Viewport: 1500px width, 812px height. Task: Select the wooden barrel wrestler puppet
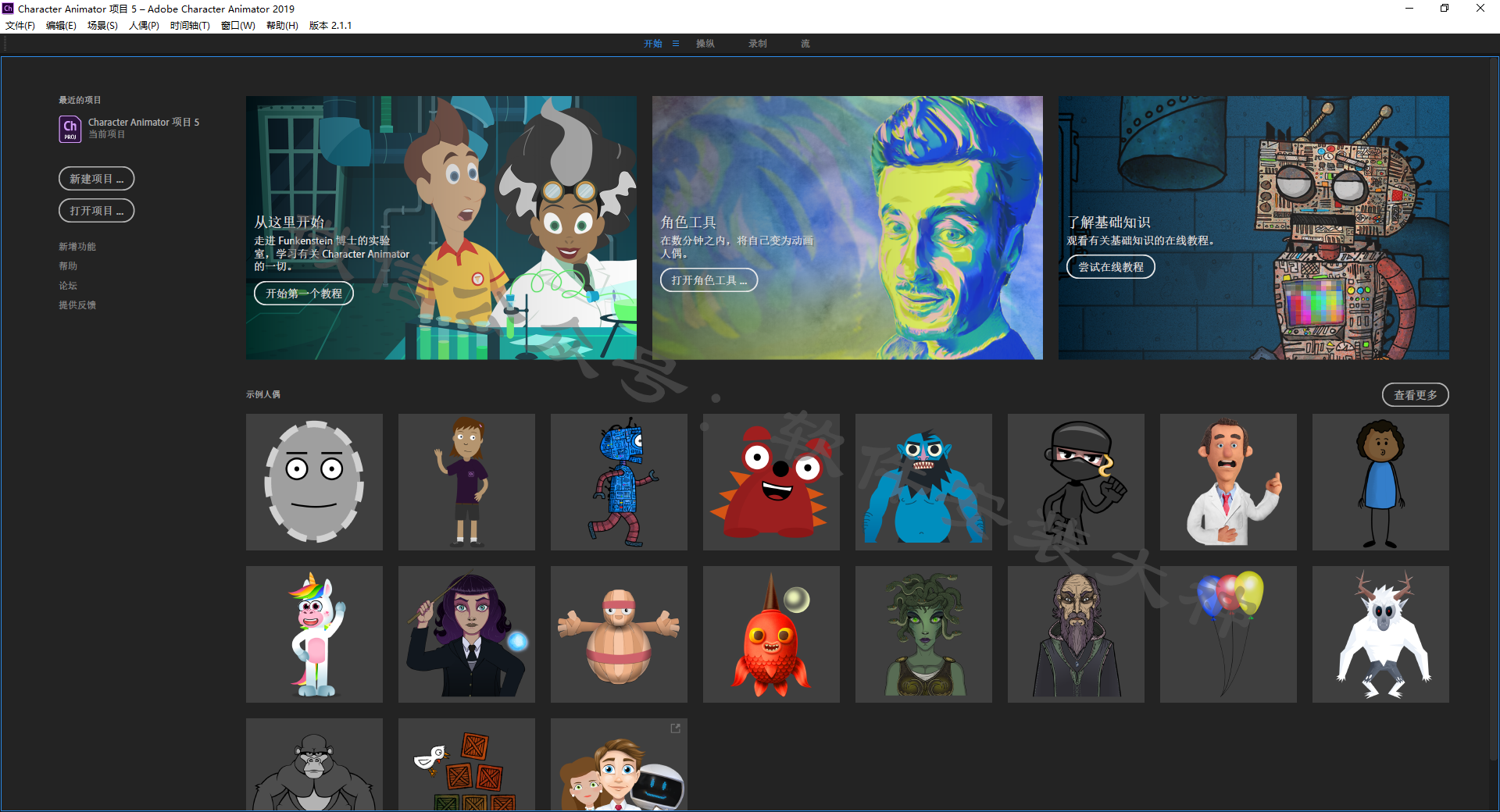[619, 634]
